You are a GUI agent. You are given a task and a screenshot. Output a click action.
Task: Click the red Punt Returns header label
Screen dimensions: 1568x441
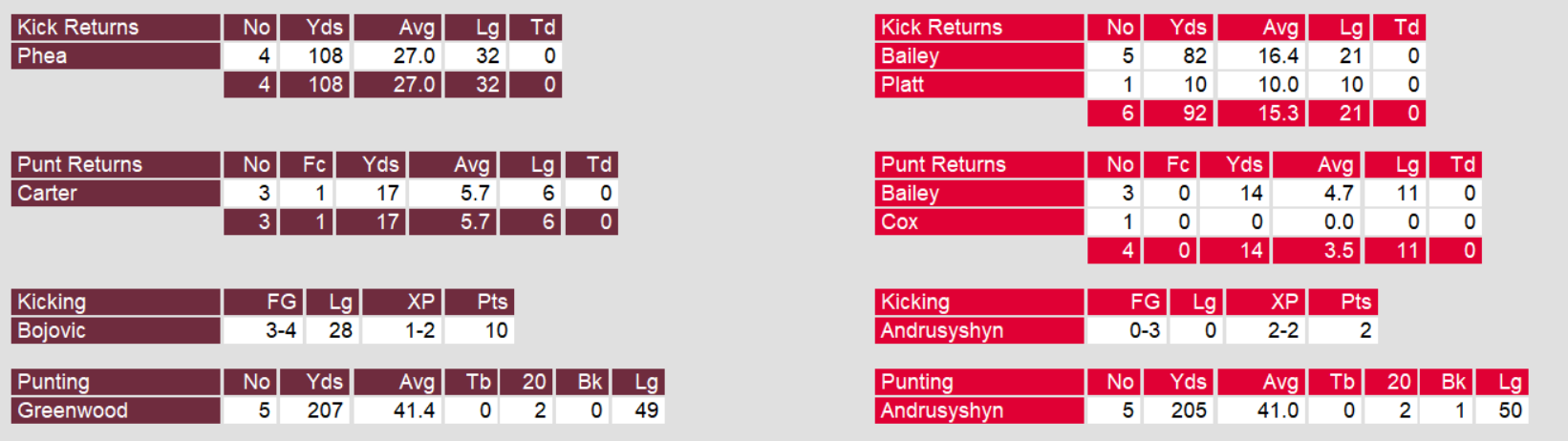coord(943,165)
